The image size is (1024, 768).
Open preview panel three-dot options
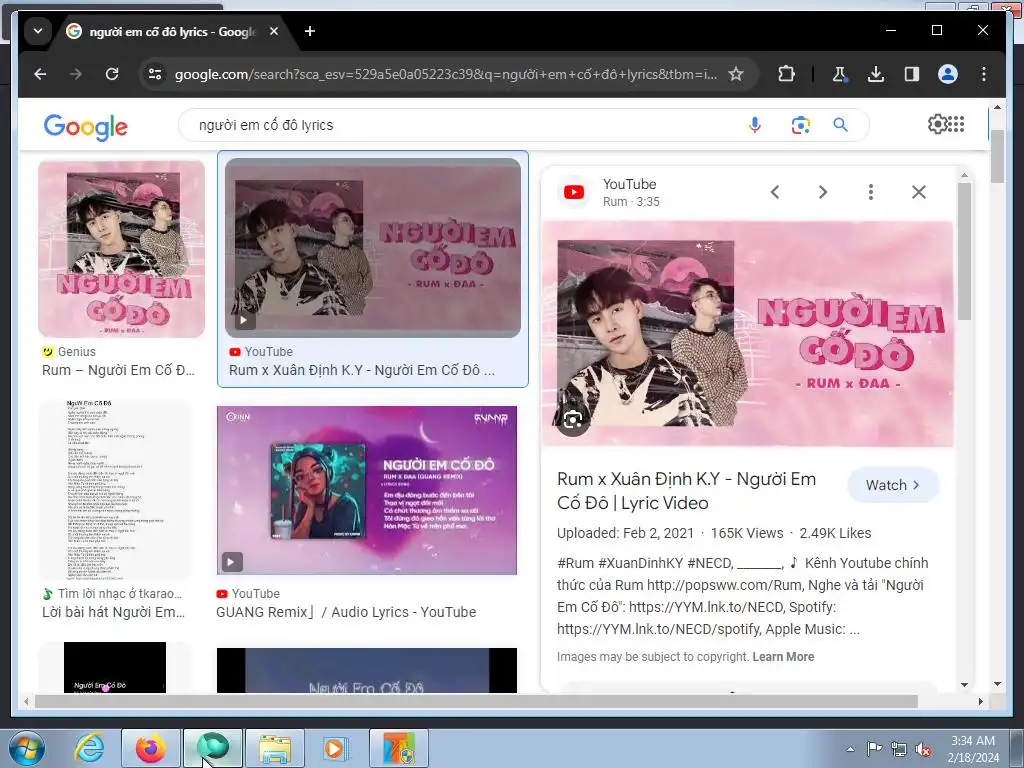[x=871, y=192]
